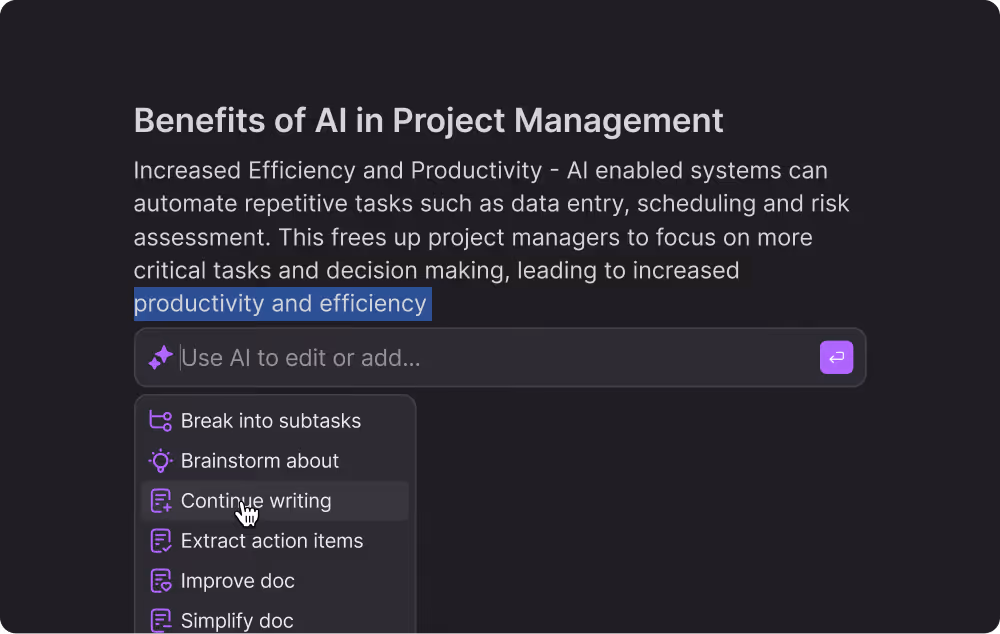
Task: Click the sparkle AI icon in the input bar
Action: [x=160, y=357]
